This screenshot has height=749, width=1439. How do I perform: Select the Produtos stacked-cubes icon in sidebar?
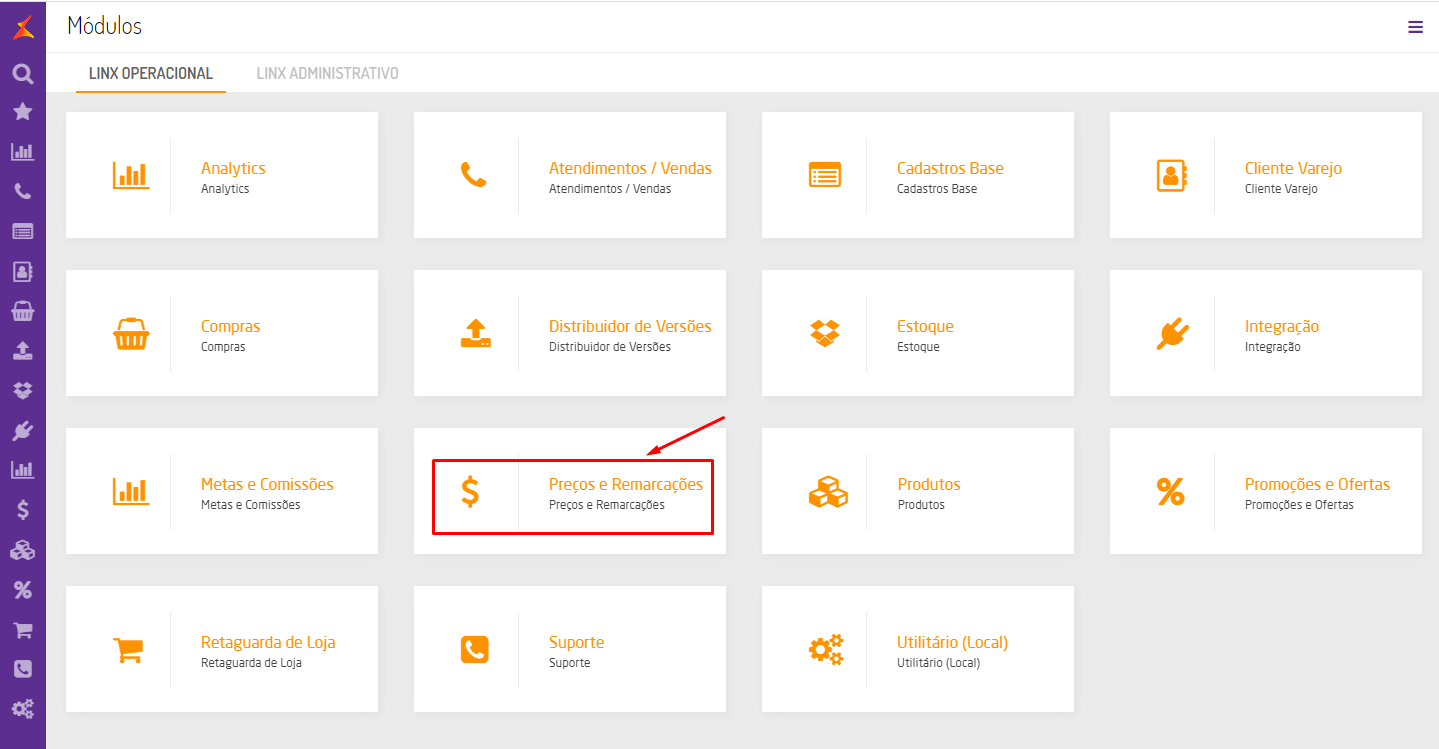22,550
